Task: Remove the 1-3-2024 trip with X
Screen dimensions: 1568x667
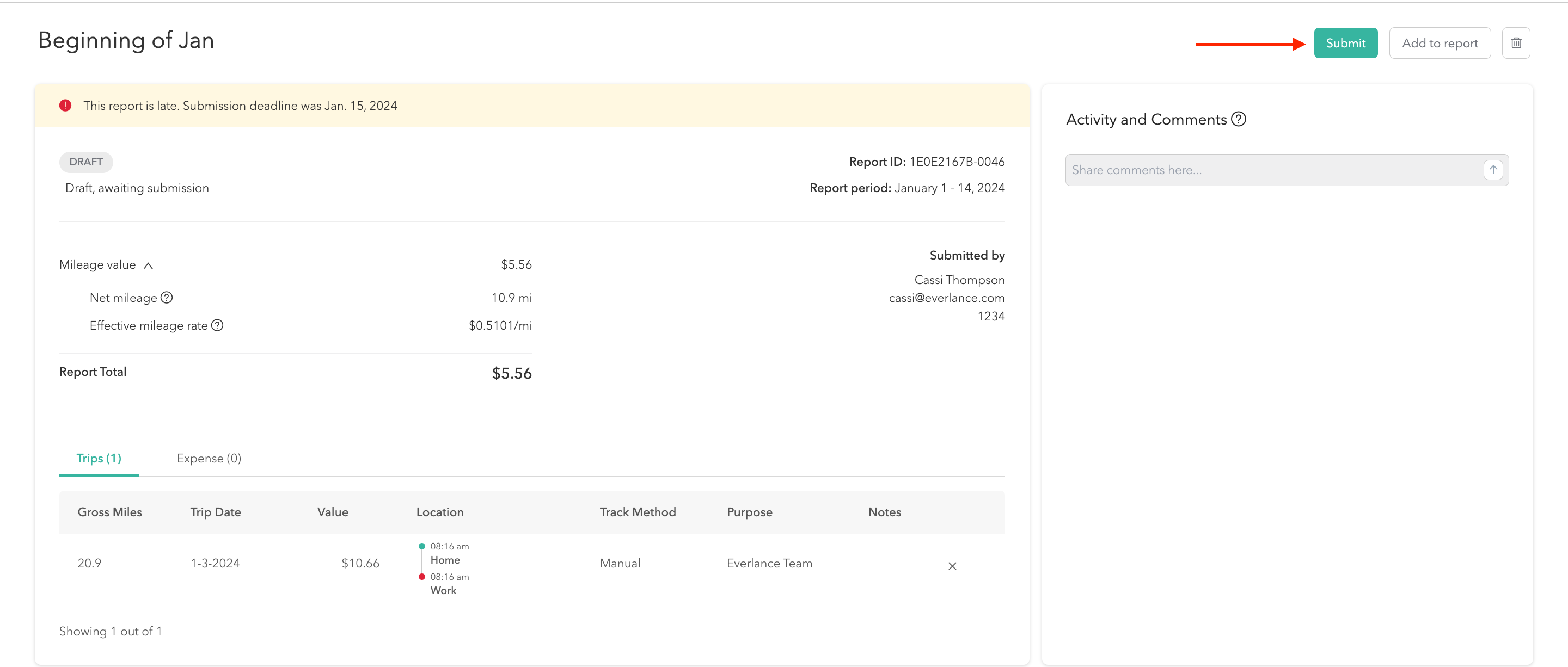Action: pos(952,566)
